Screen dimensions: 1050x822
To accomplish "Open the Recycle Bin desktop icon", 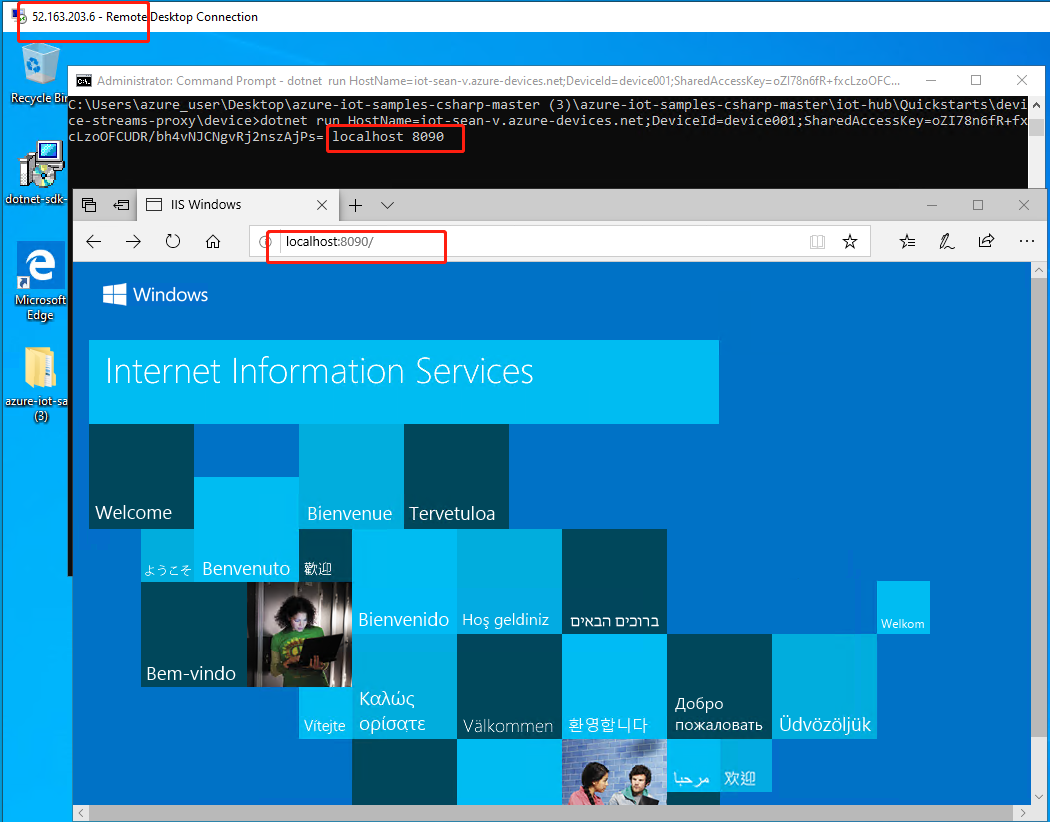I will click(40, 74).
